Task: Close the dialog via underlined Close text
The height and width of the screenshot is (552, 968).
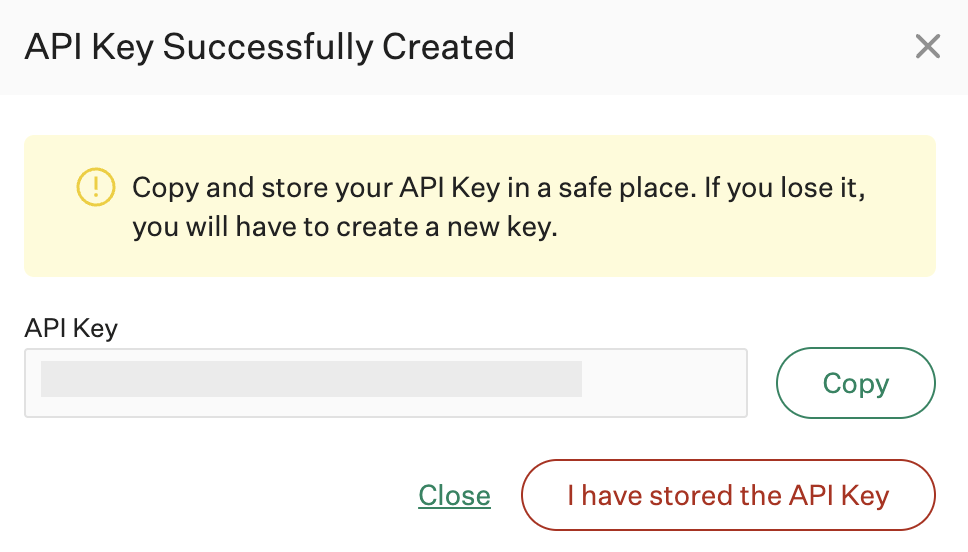Action: [454, 495]
